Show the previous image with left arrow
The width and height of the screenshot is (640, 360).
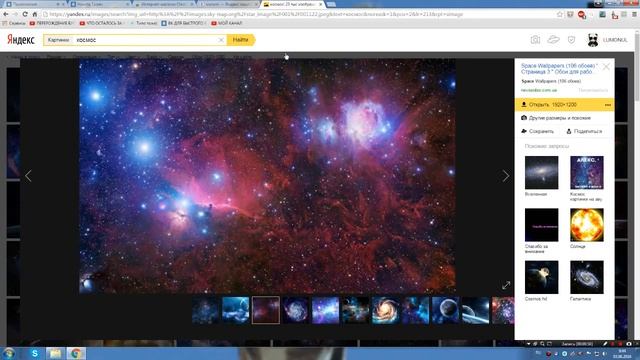pyautogui.click(x=28, y=176)
